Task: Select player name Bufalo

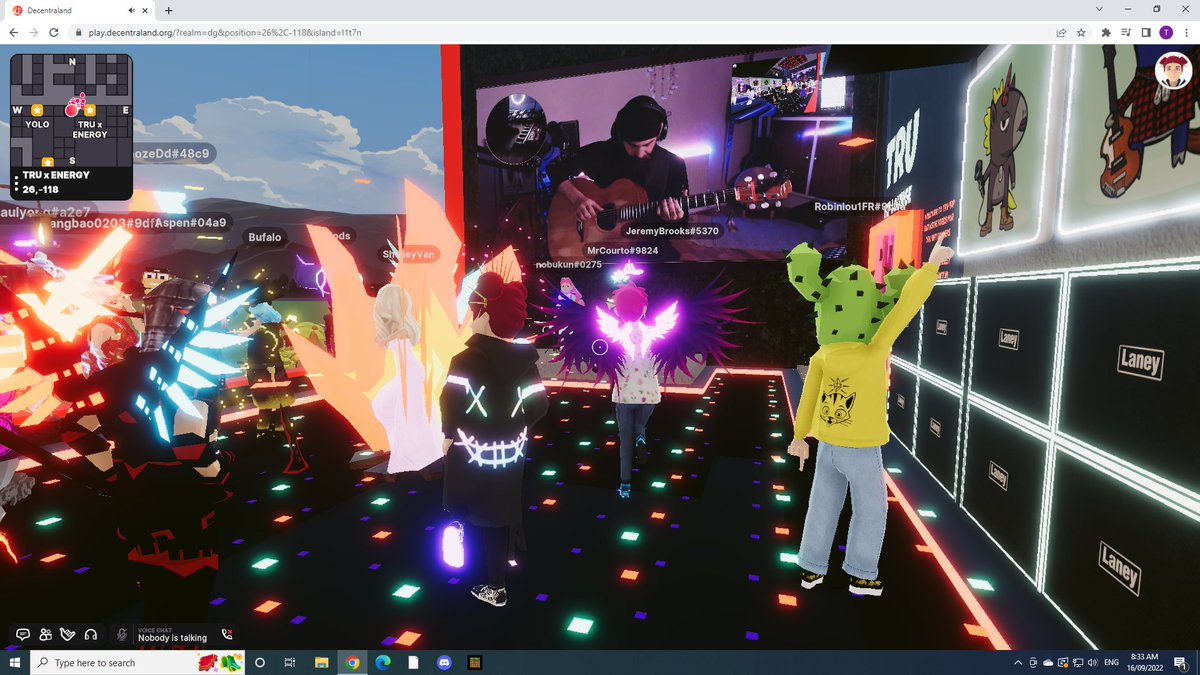Action: (265, 237)
